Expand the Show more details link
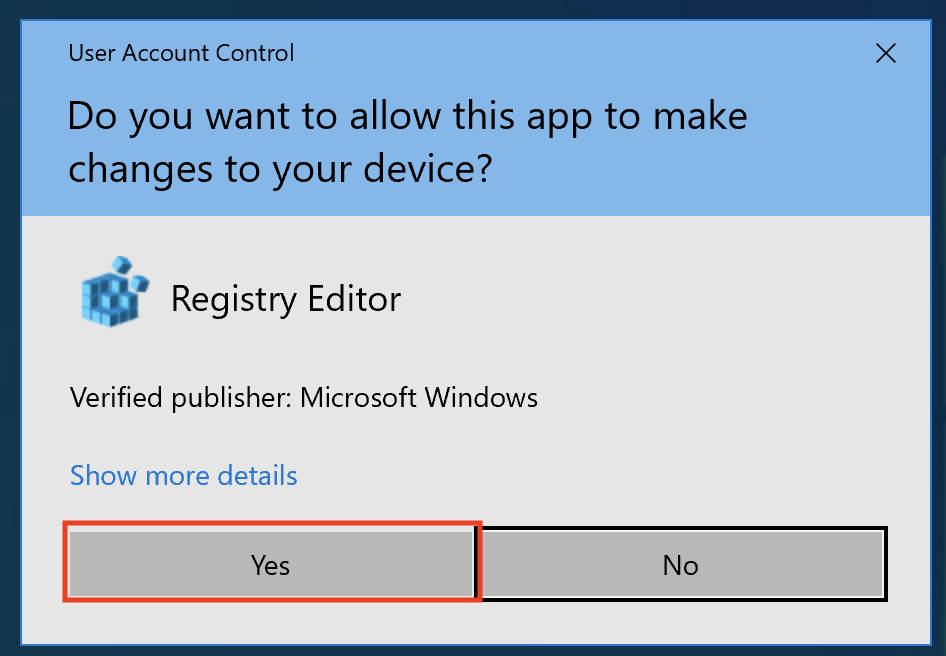Viewport: 946px width, 656px height. click(183, 476)
